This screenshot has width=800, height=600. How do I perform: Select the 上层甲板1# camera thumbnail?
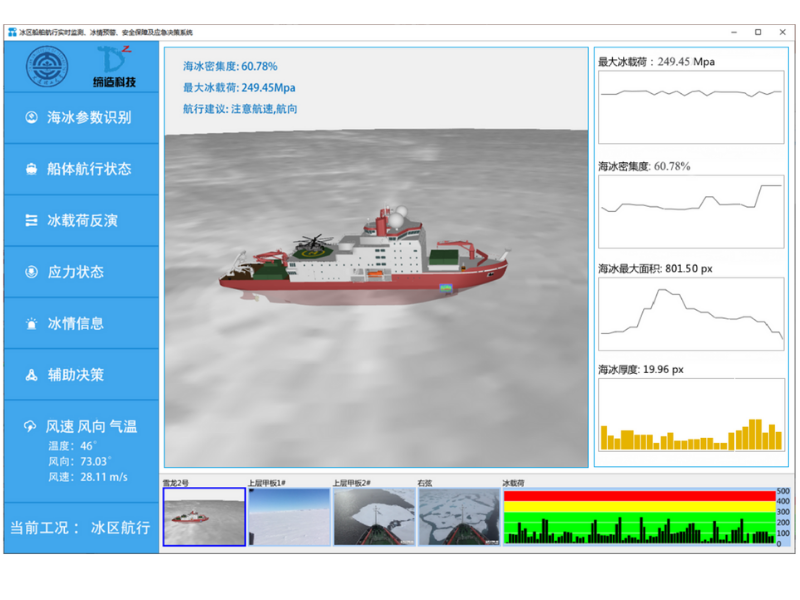pos(289,516)
